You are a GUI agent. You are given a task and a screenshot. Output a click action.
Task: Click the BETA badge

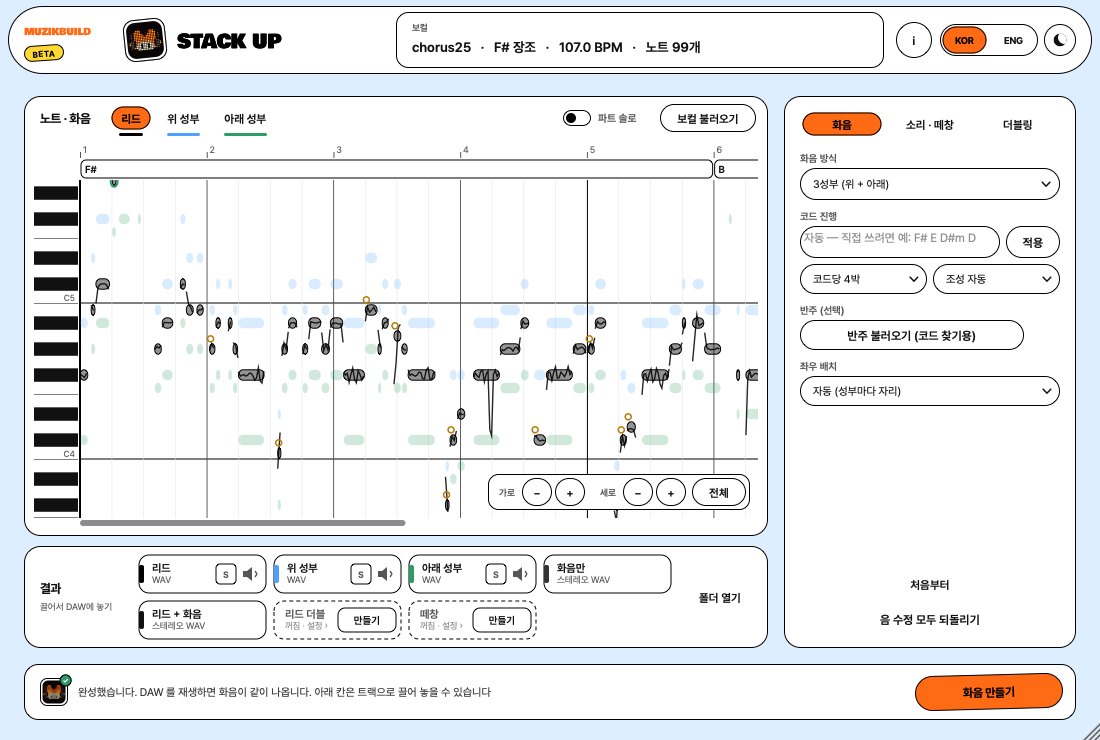click(x=43, y=53)
